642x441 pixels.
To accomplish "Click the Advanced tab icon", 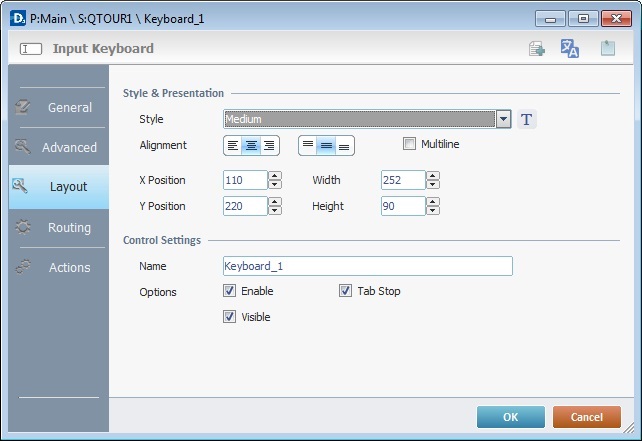I will pos(23,147).
